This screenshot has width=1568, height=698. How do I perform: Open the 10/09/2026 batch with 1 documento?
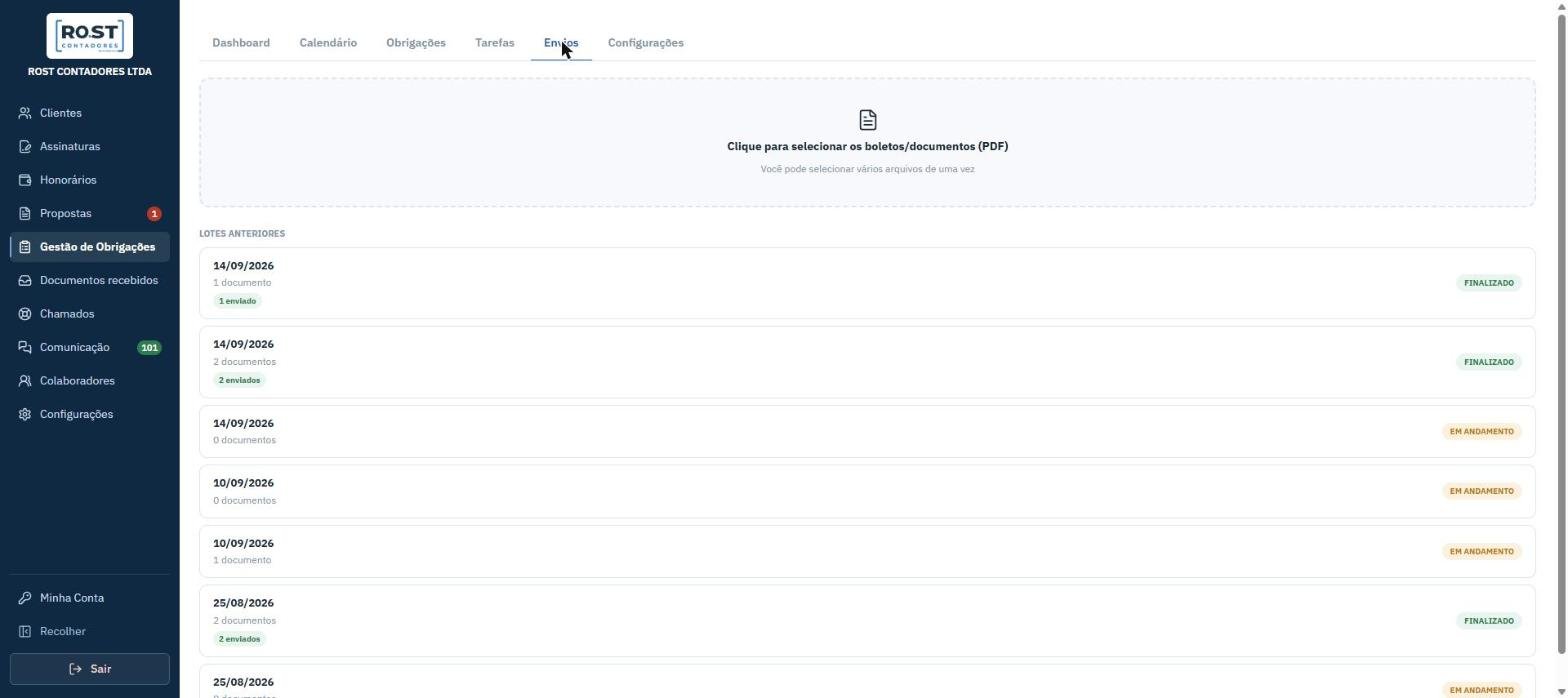tap(867, 551)
